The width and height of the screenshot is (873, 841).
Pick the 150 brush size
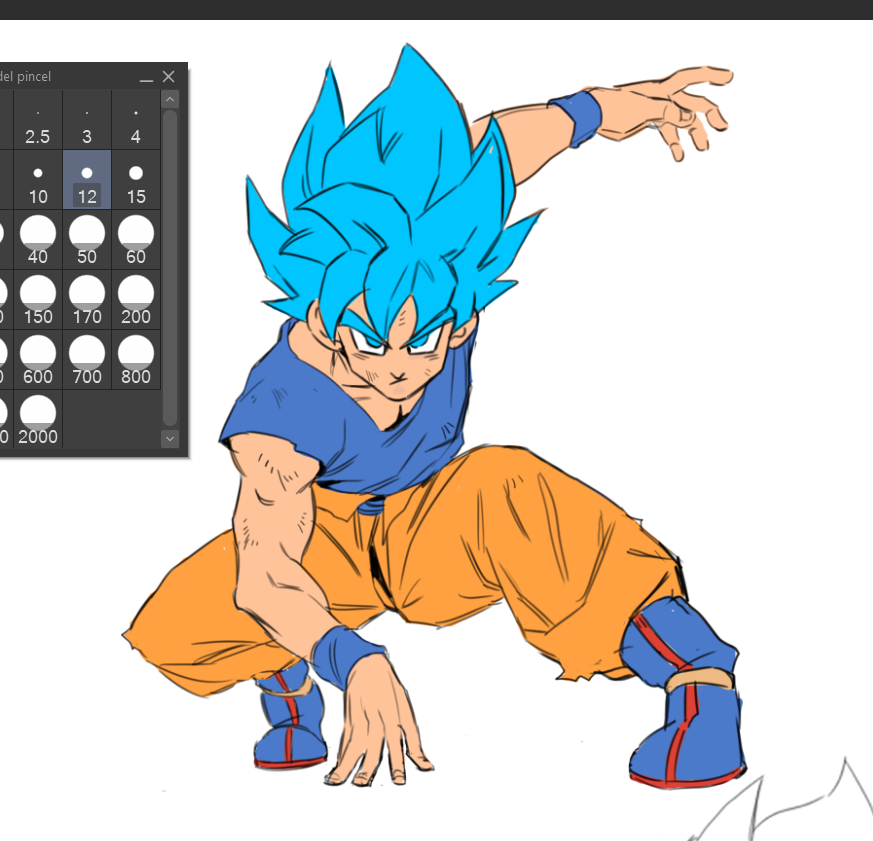click(38, 300)
